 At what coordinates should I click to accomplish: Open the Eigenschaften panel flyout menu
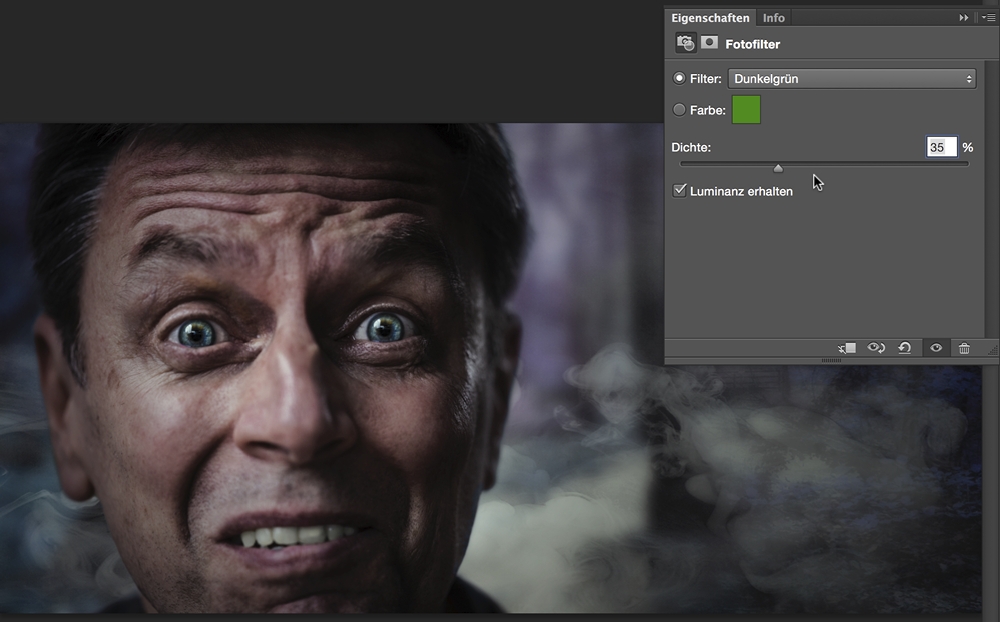[989, 18]
